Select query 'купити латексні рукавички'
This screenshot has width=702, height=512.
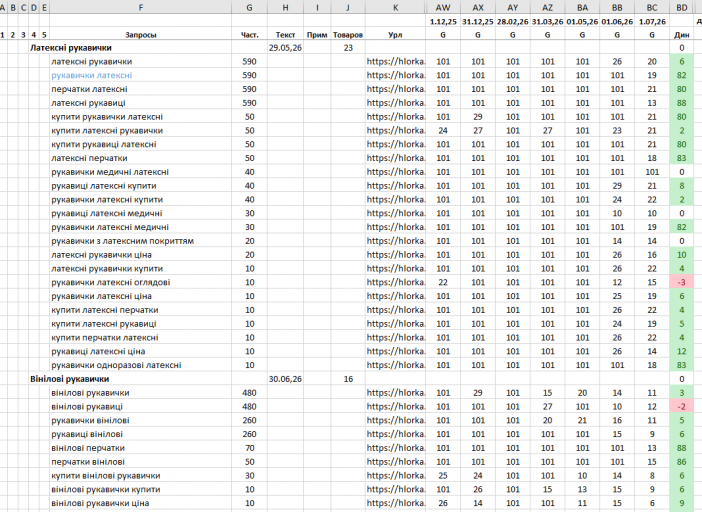pyautogui.click(x=107, y=131)
